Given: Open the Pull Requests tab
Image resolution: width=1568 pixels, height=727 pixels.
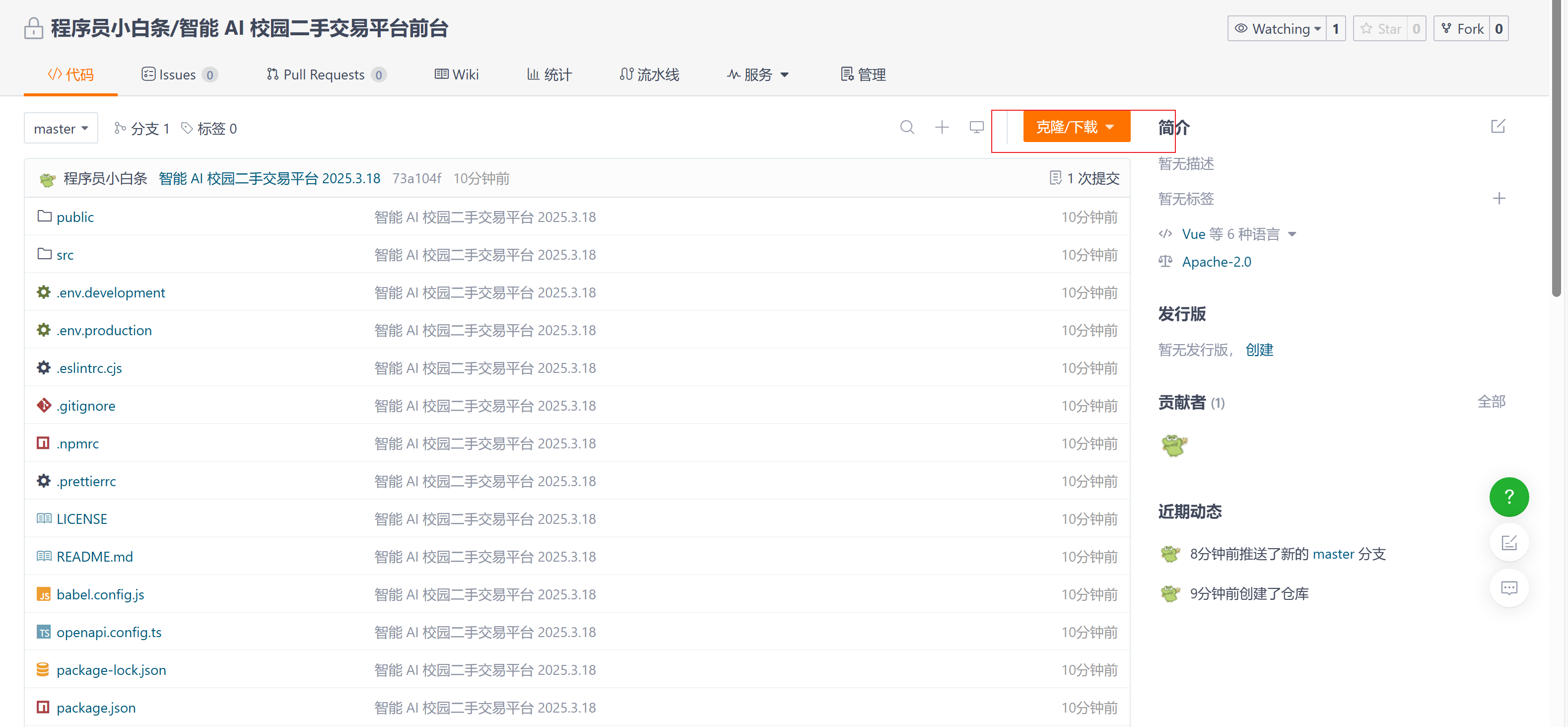Looking at the screenshot, I should click(326, 74).
